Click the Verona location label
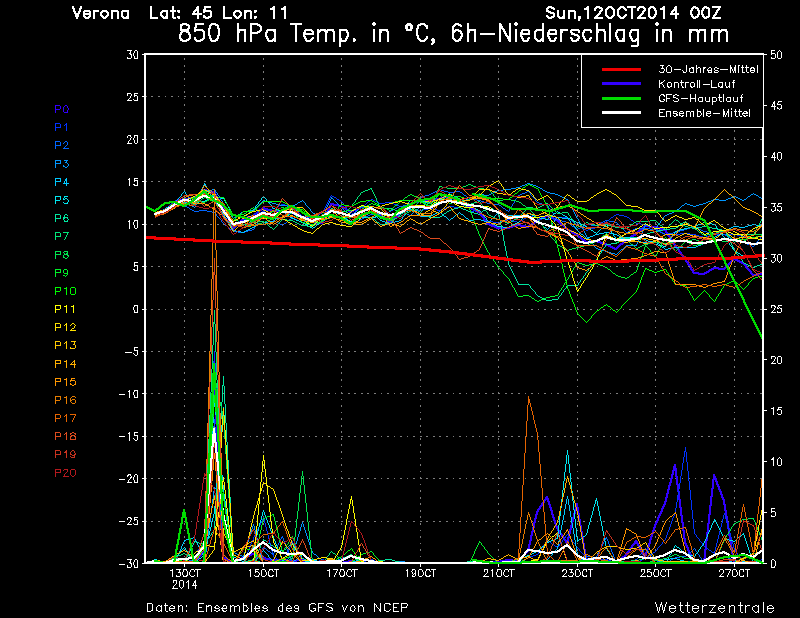800x618 pixels. tap(101, 13)
